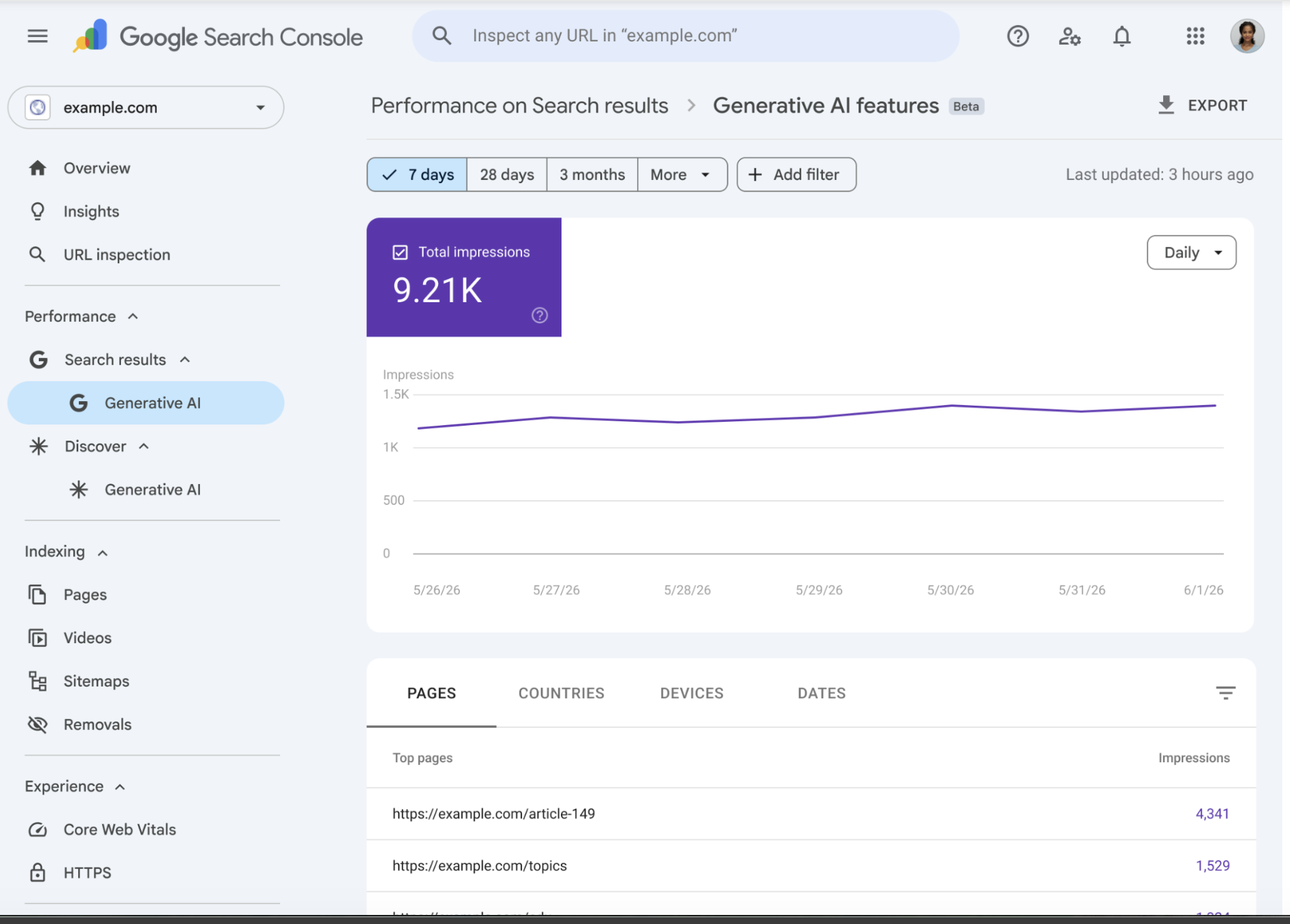Click the HTTPS padlock icon
This screenshot has width=1290, height=924.
(x=38, y=873)
